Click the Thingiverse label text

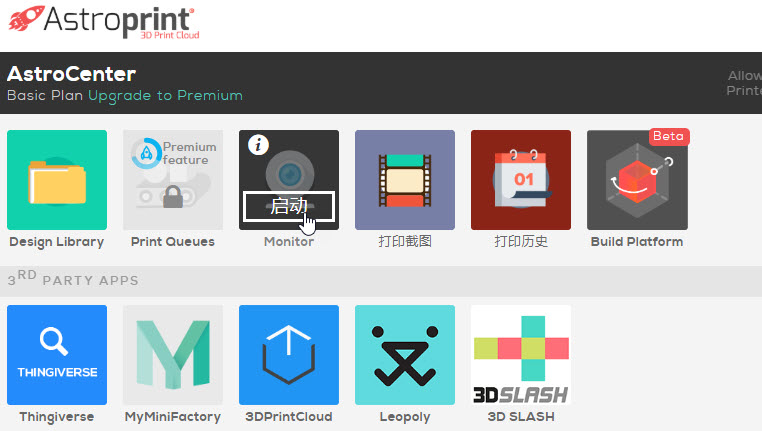[57, 417]
